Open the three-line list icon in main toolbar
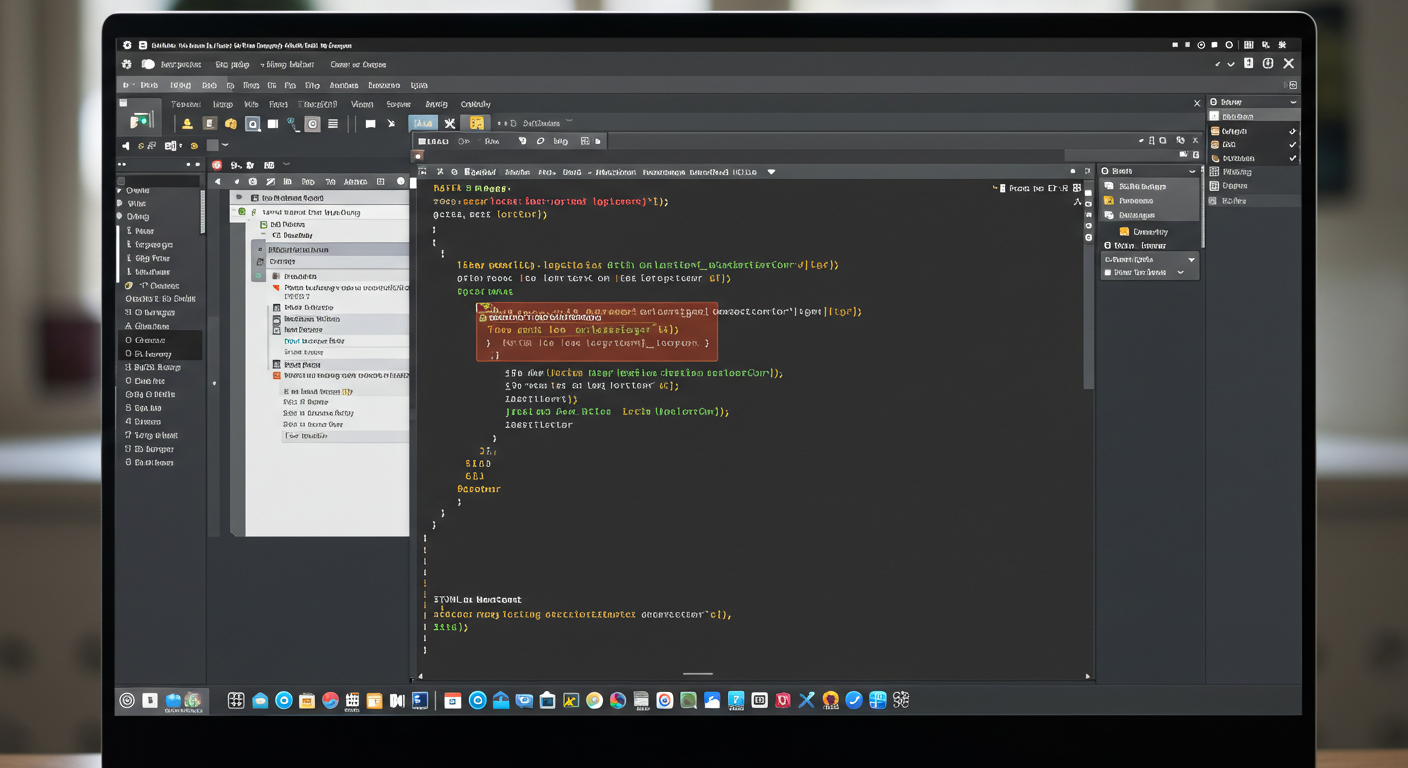 click(333, 124)
